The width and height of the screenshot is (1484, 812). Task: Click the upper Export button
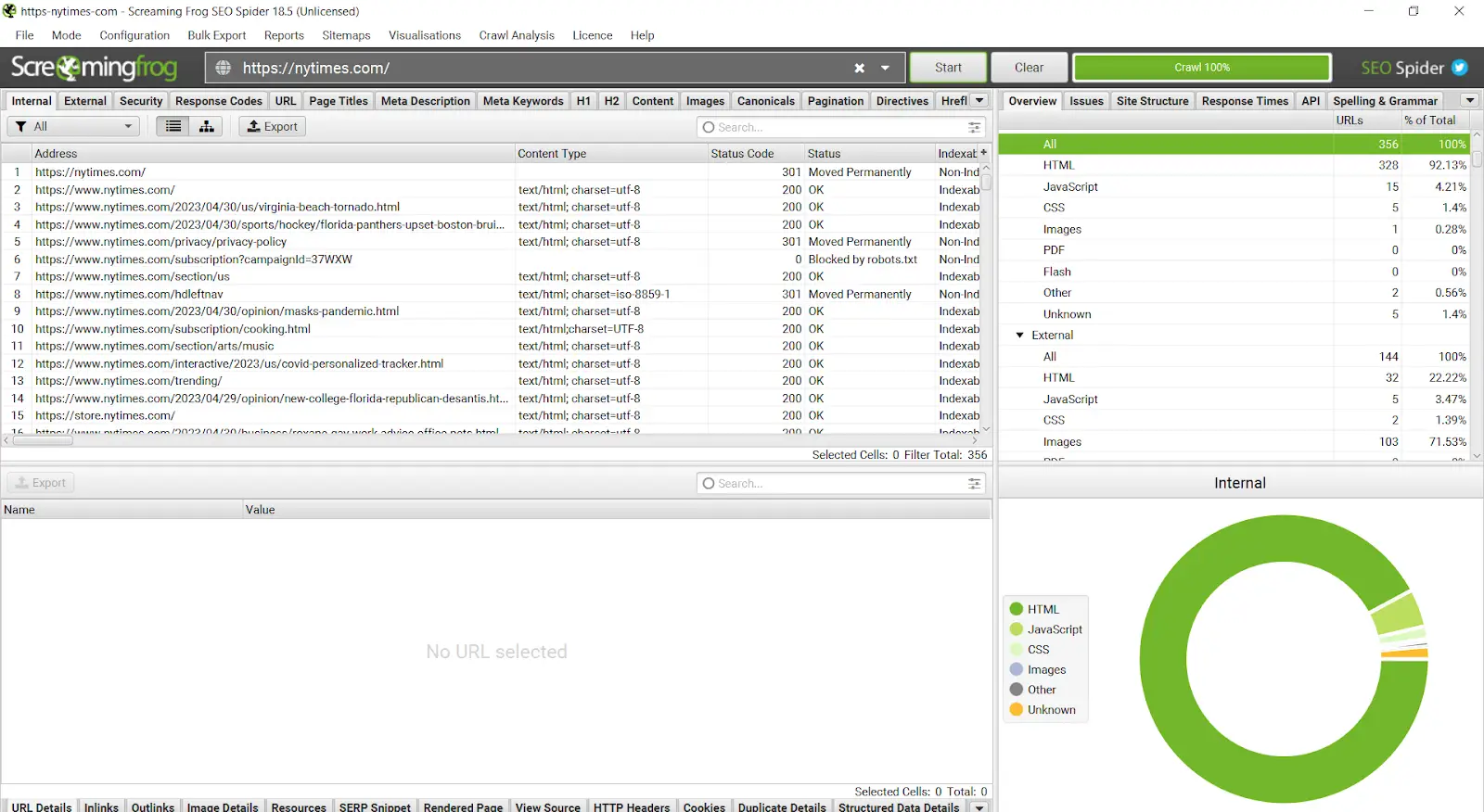point(273,126)
